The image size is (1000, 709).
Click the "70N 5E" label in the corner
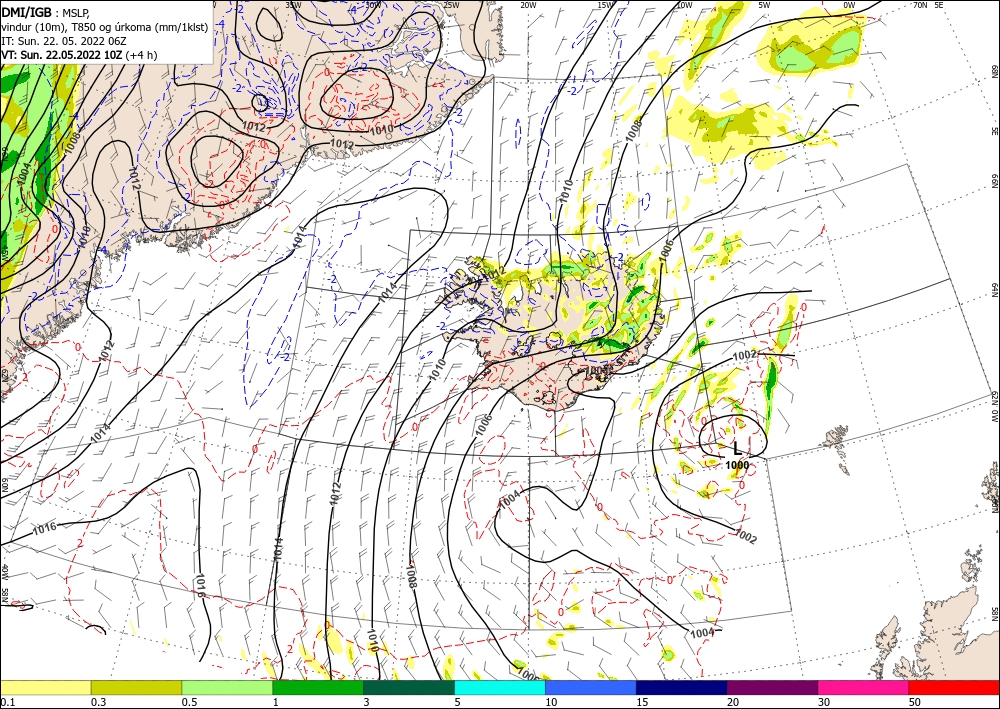coord(929,4)
